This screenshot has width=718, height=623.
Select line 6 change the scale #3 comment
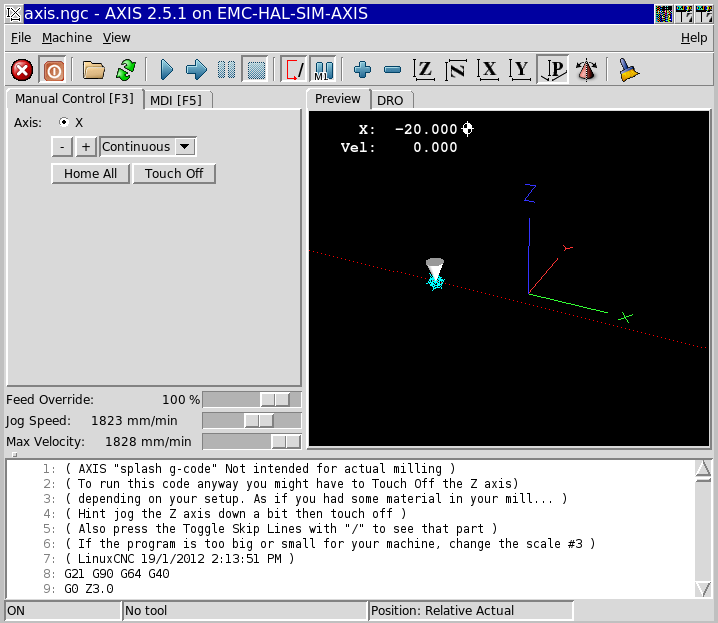tap(330, 544)
